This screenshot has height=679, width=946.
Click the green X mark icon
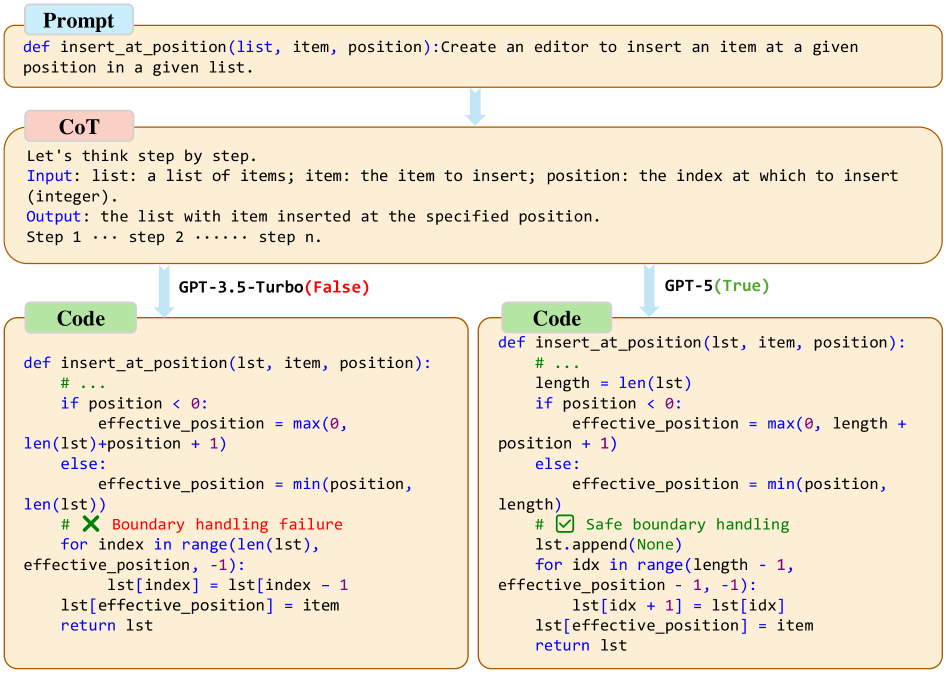tap(91, 524)
